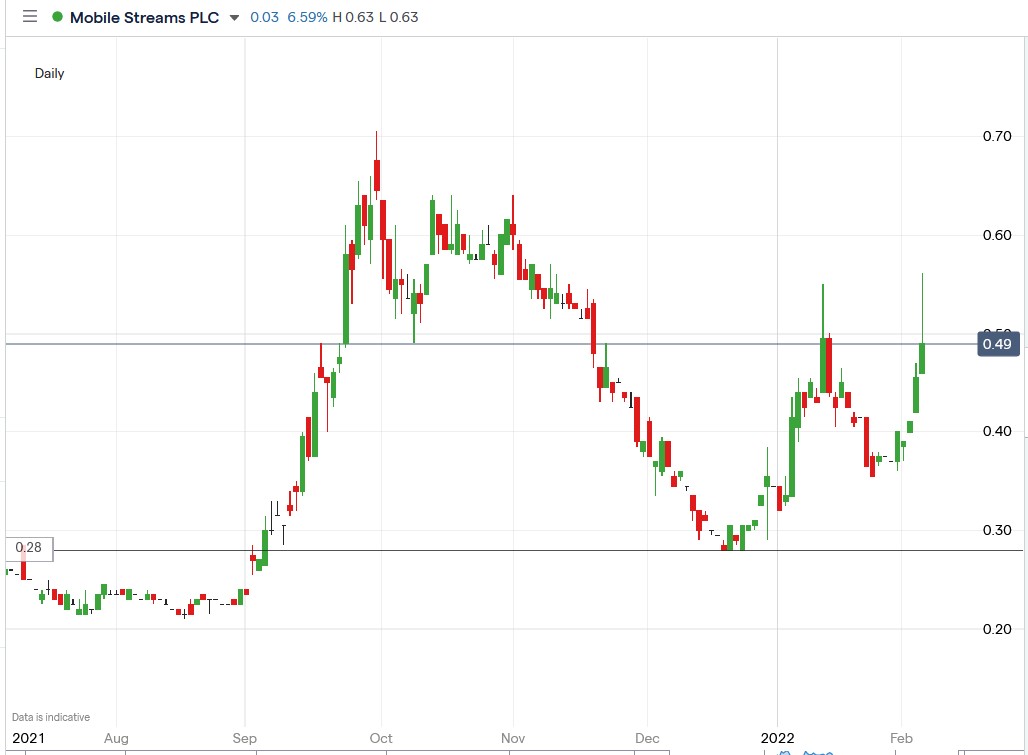Select the 0.49 price label on the axis
This screenshot has width=1028, height=755.
(997, 343)
